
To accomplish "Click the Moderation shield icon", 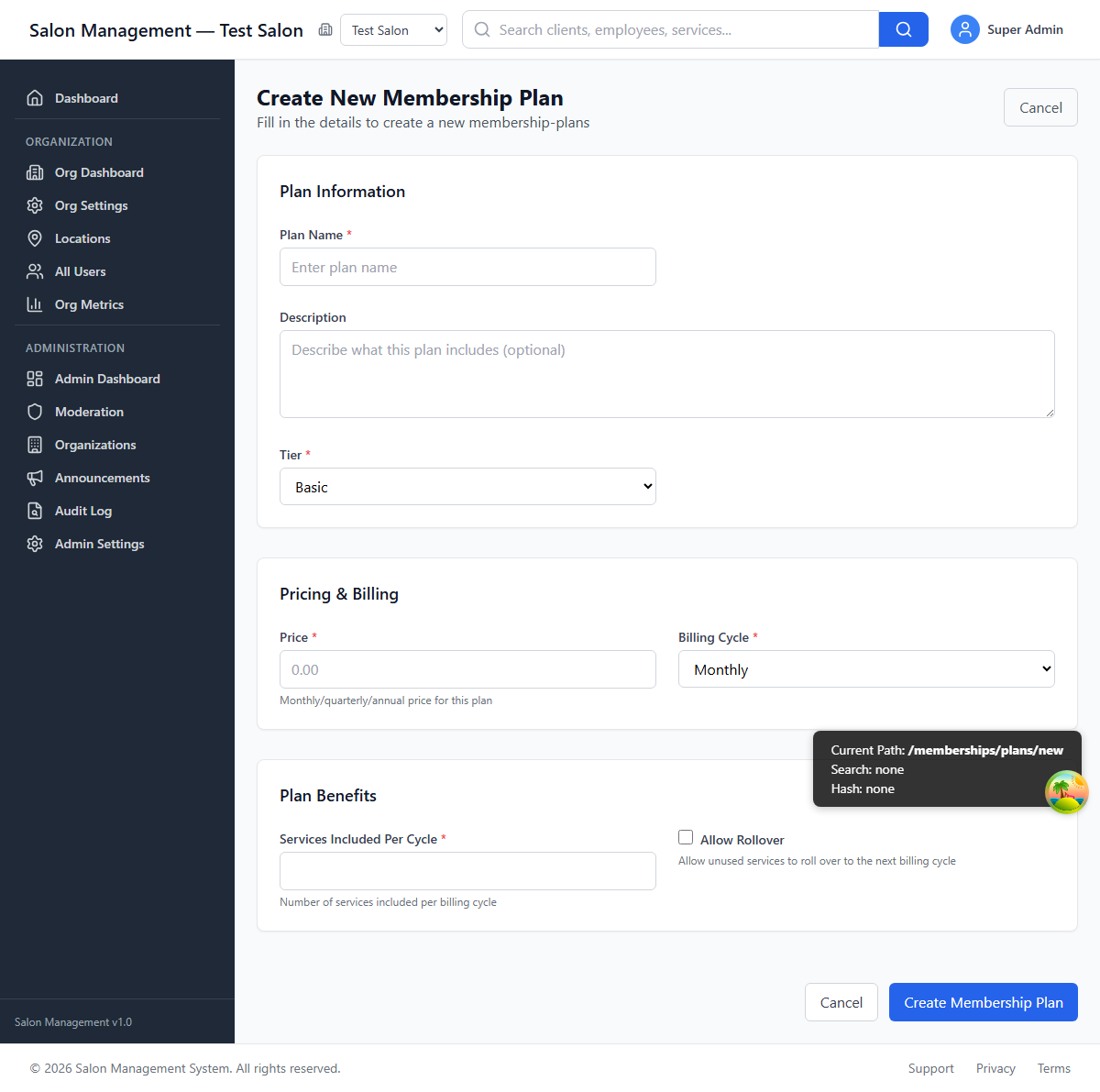I will click(35, 412).
